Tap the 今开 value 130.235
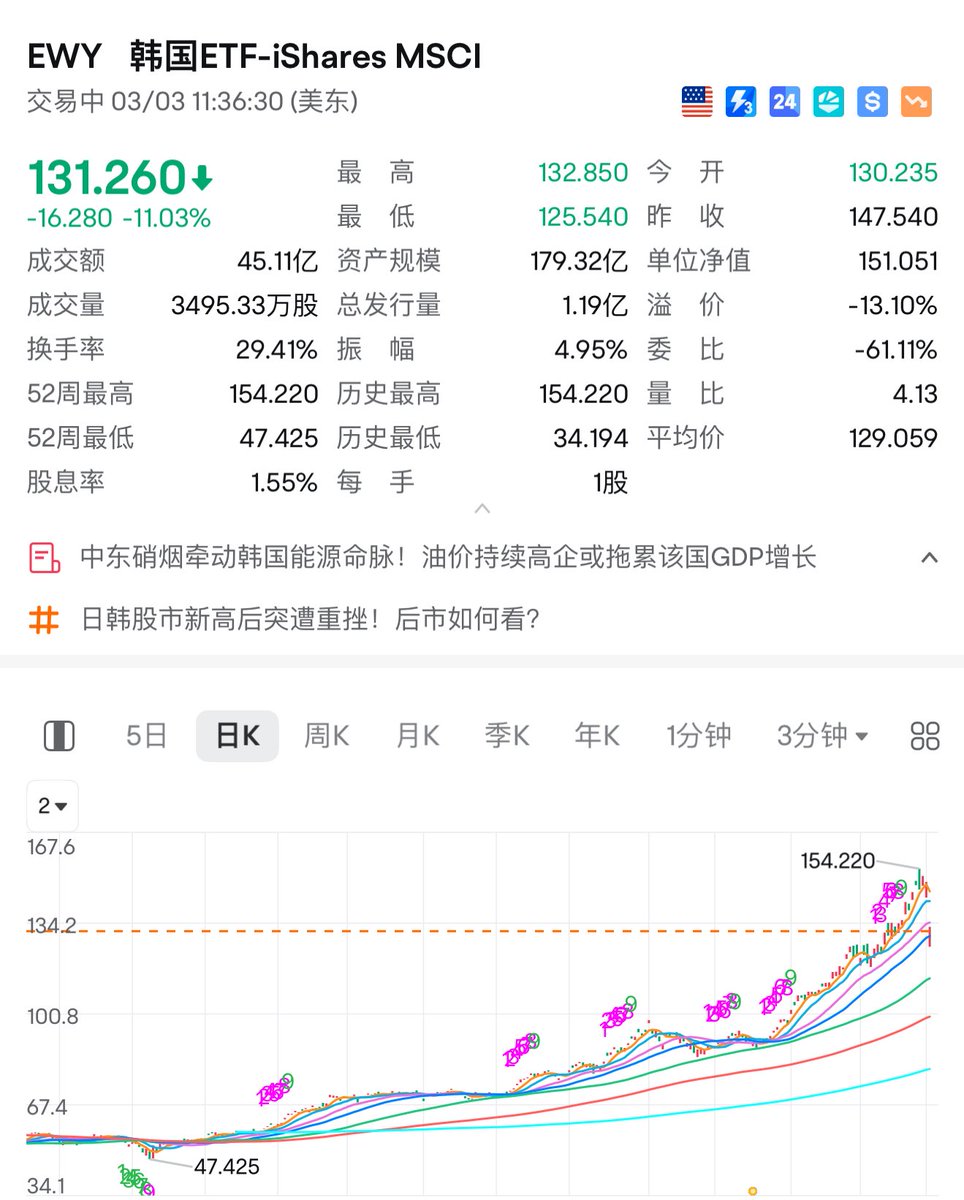Viewport: 964px width, 1200px height. pyautogui.click(x=892, y=173)
